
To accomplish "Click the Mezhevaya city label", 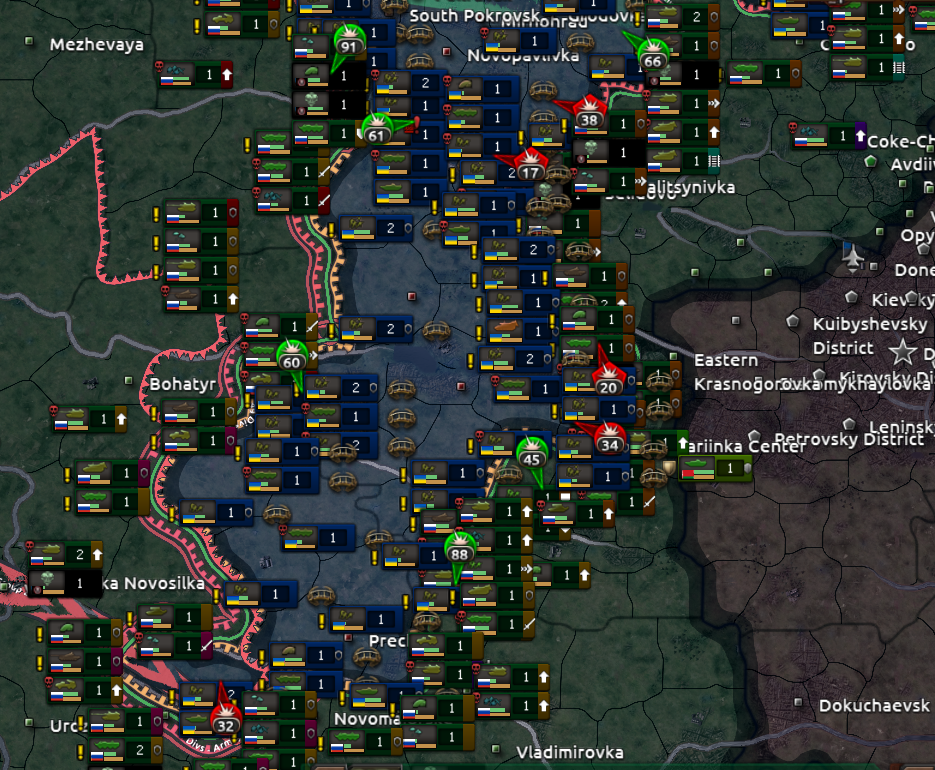I will click(97, 45).
